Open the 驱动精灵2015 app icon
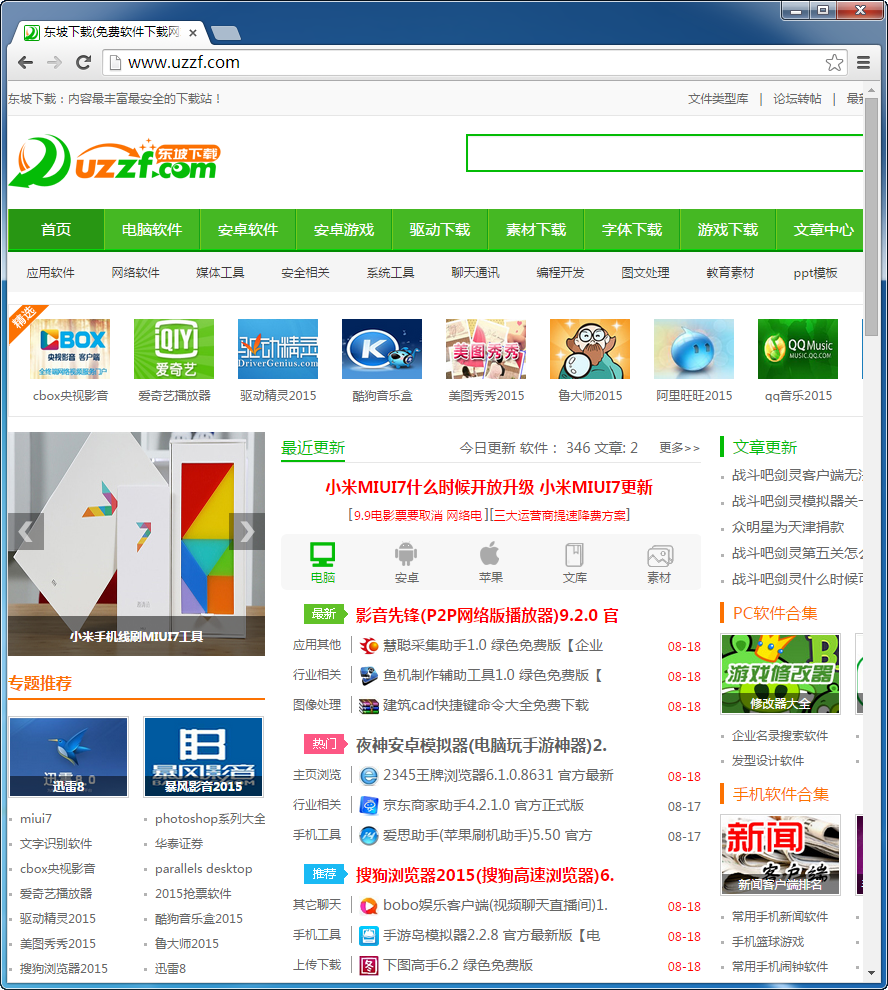 [278, 349]
